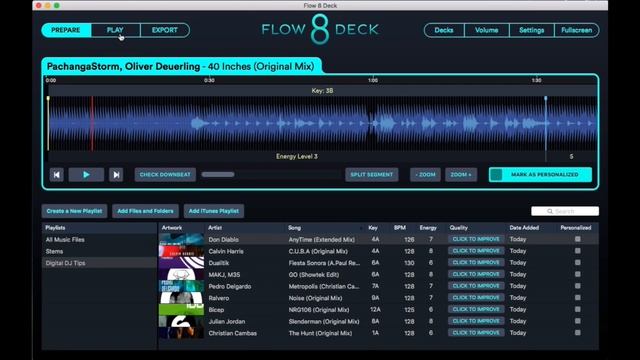Click Create a New Playlist

coord(74,211)
